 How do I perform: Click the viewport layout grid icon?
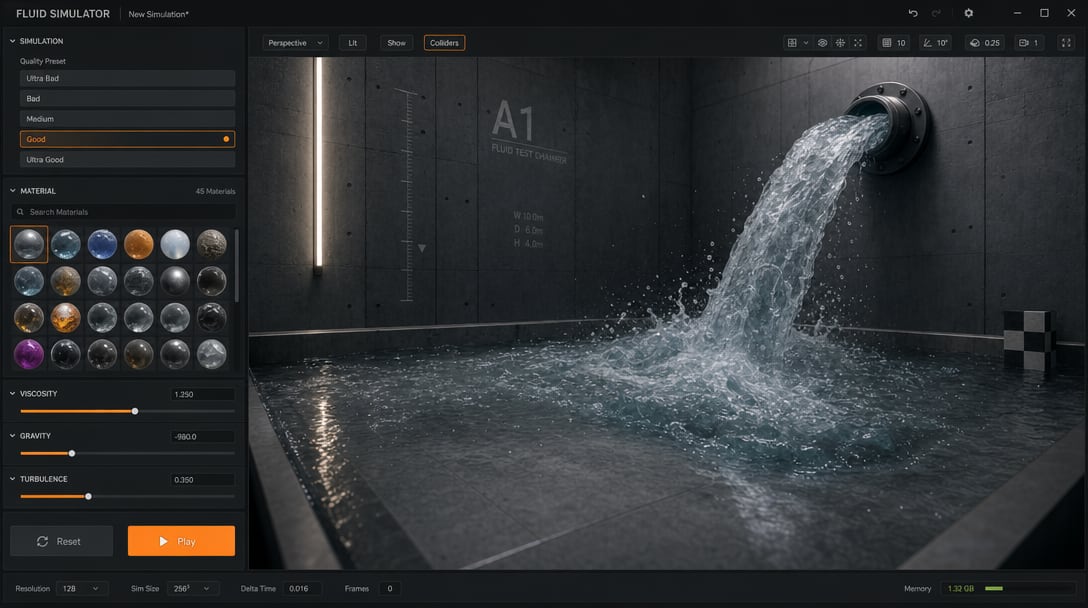coord(792,43)
